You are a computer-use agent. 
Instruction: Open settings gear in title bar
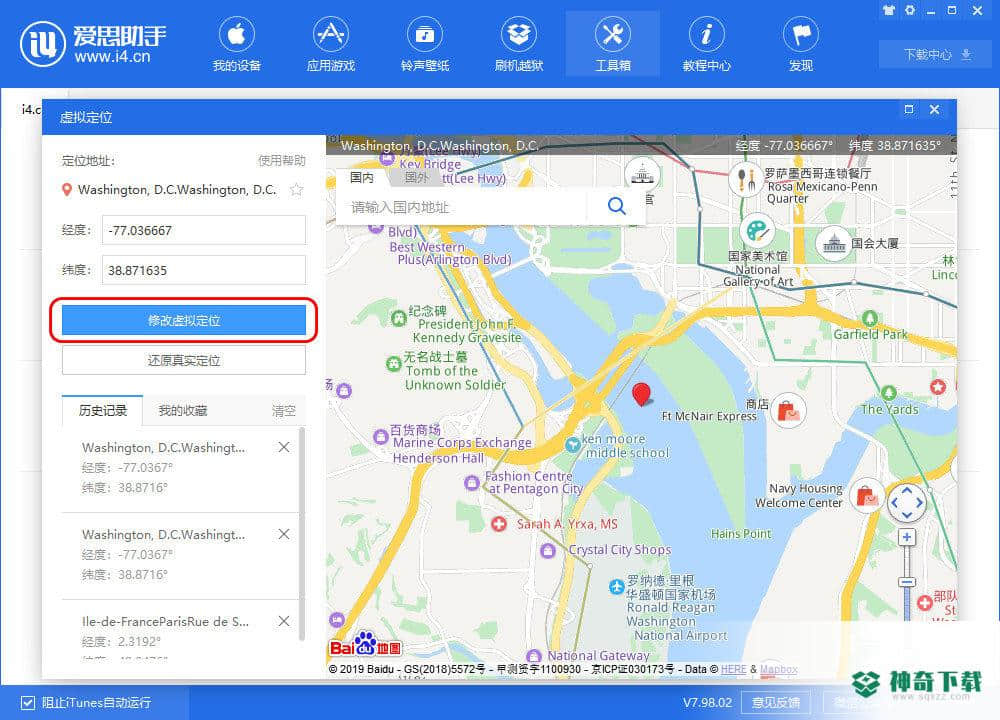(x=910, y=10)
